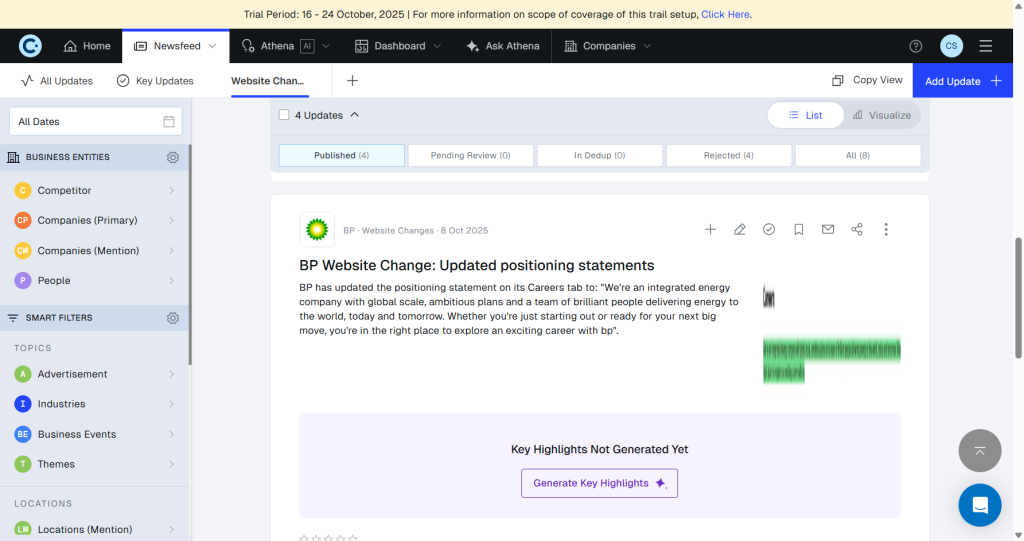Screen dimensions: 1024x541
Task: Click the BP company logo
Action: (317, 229)
